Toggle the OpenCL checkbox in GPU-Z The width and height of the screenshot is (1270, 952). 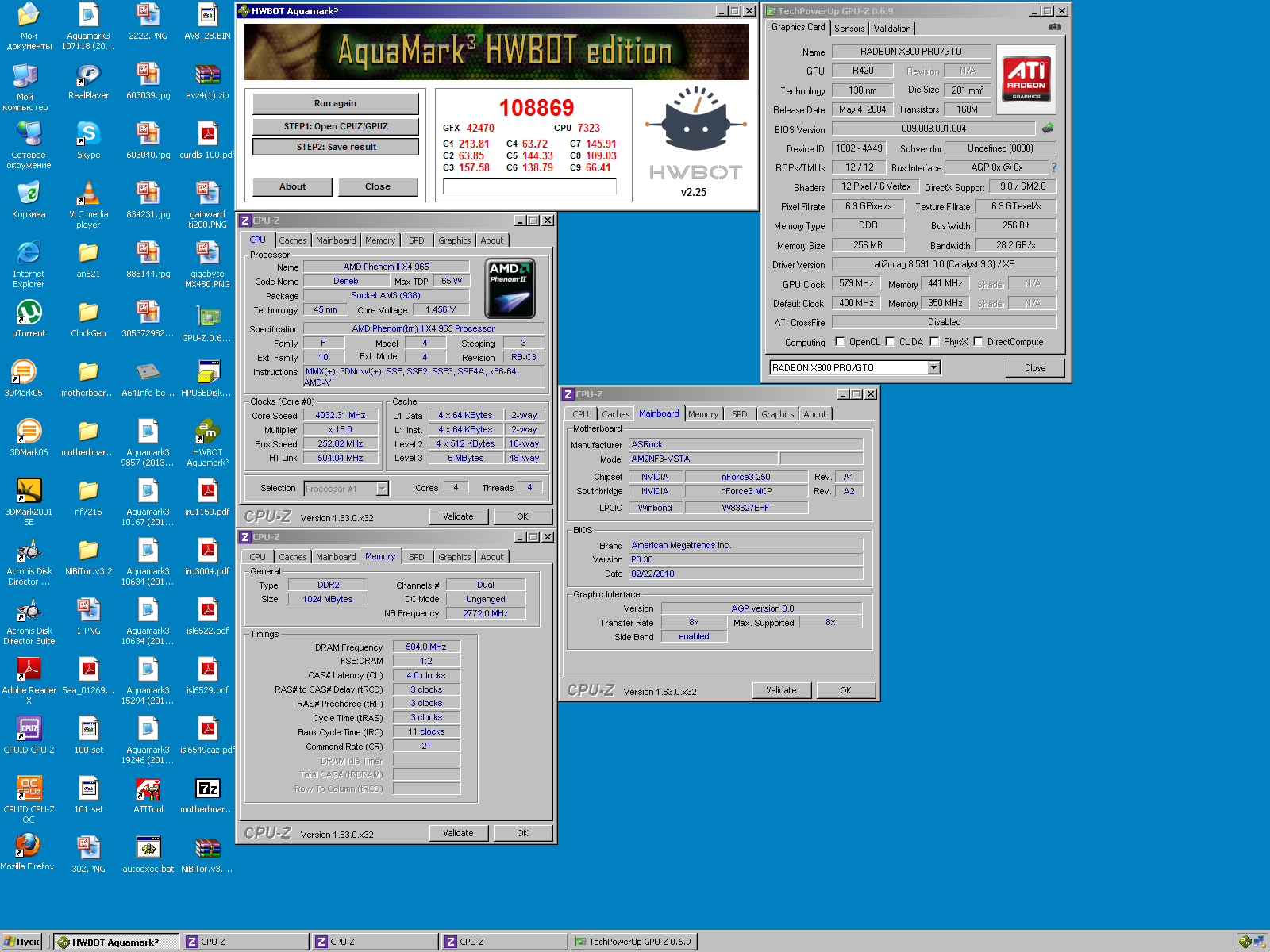[x=840, y=342]
